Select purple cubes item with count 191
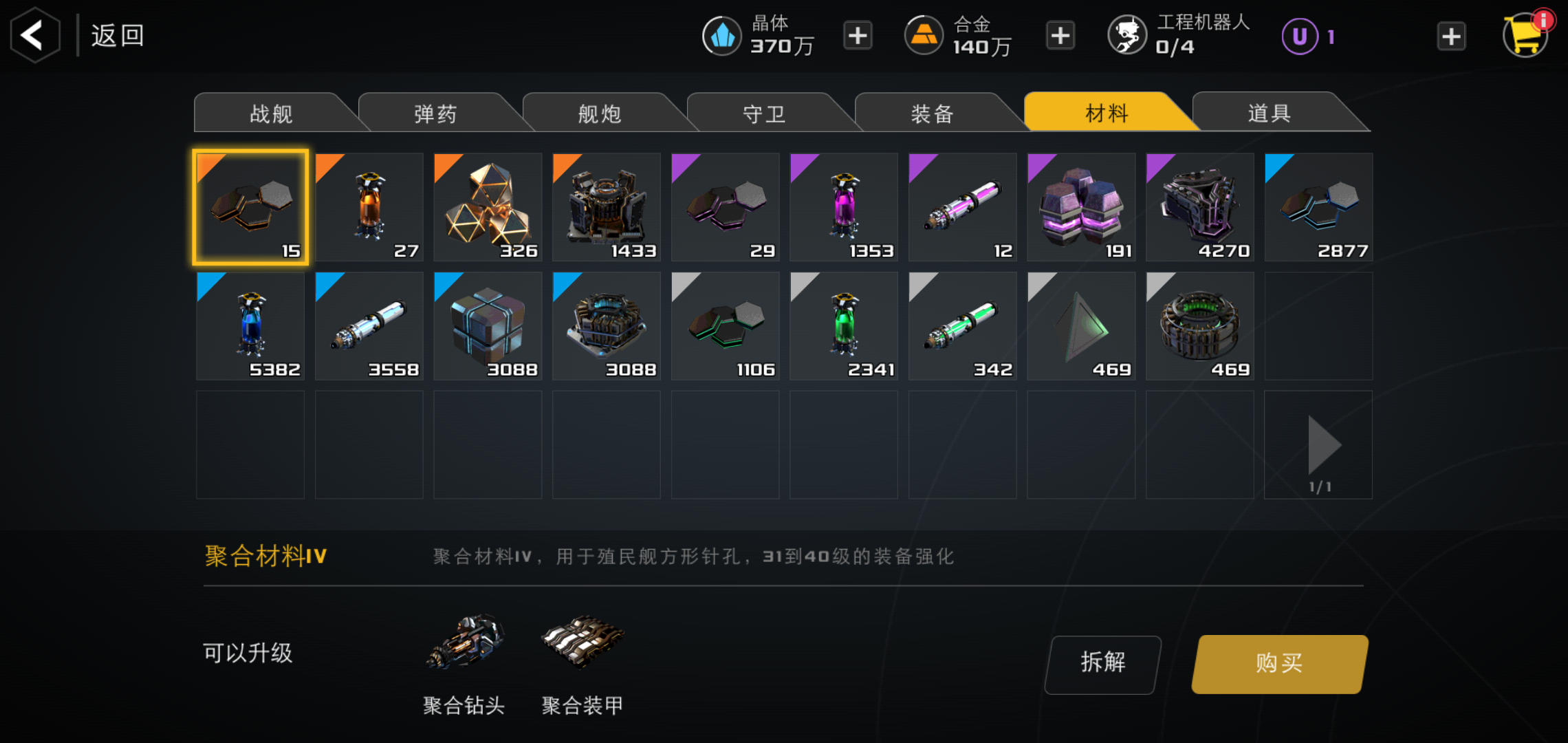The width and height of the screenshot is (1568, 743). tap(1081, 207)
